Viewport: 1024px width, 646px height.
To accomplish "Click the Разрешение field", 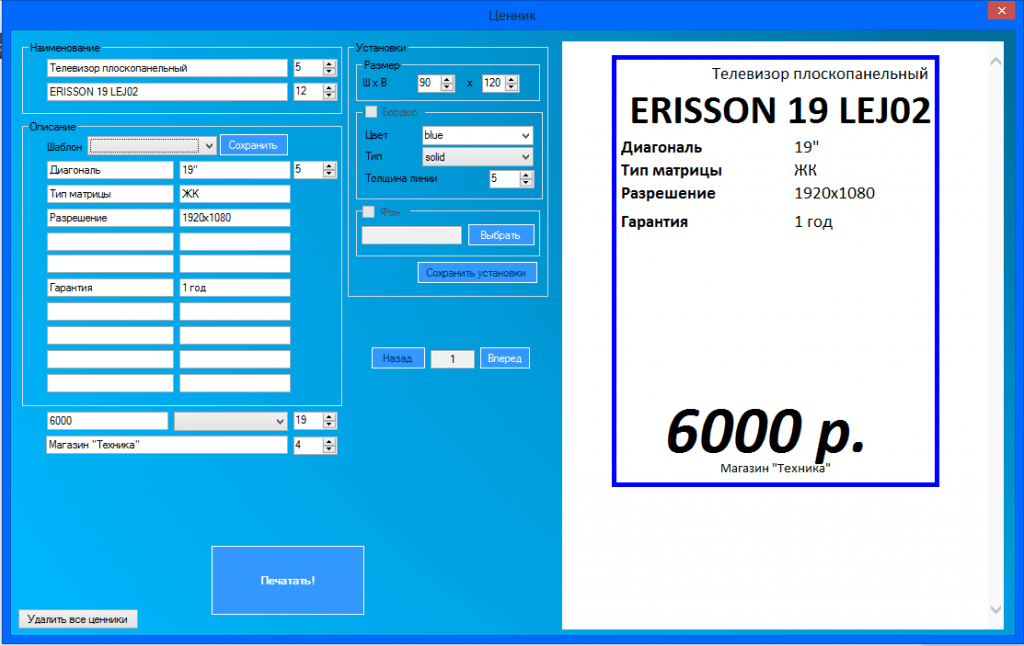I will [x=110, y=218].
